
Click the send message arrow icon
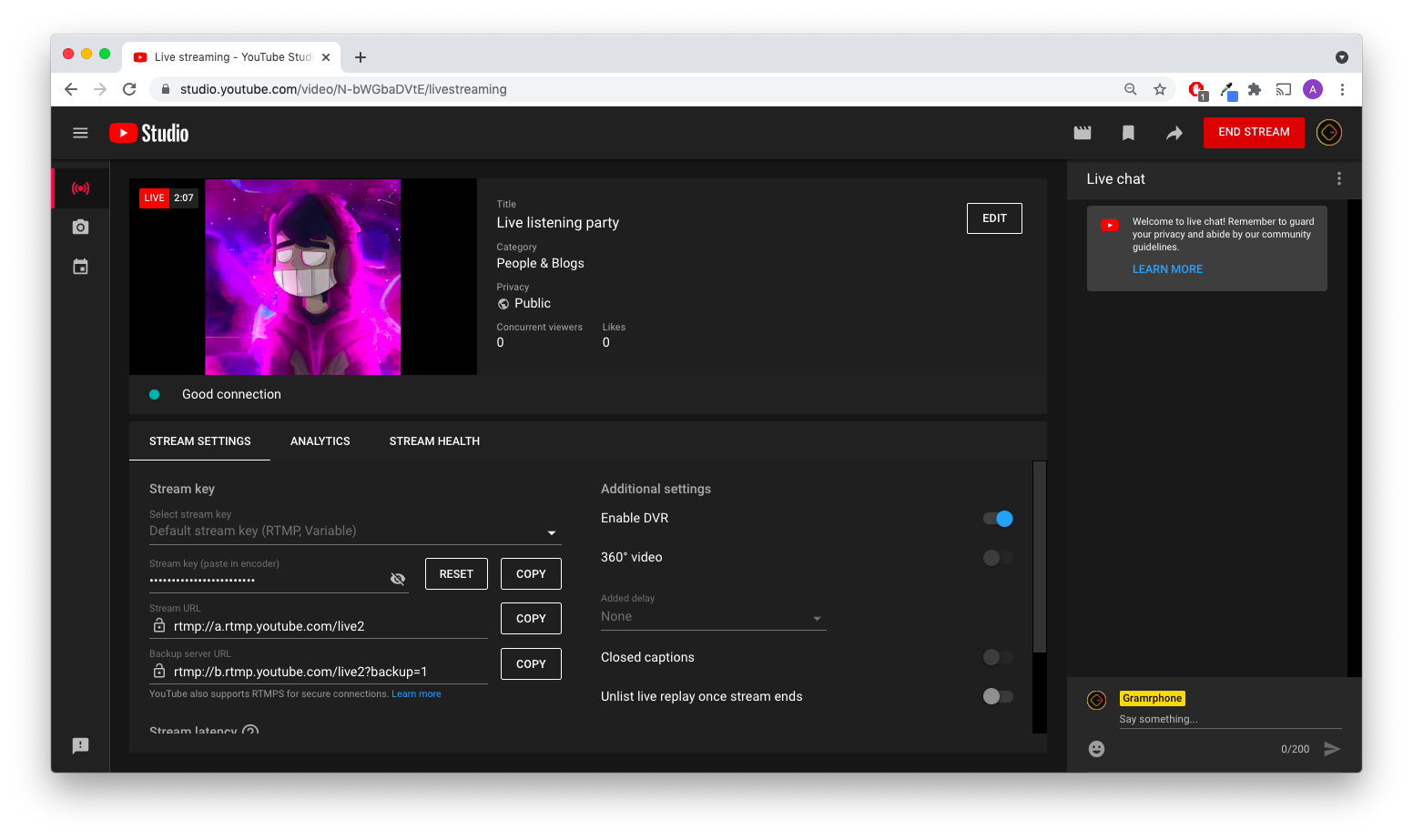(x=1332, y=749)
